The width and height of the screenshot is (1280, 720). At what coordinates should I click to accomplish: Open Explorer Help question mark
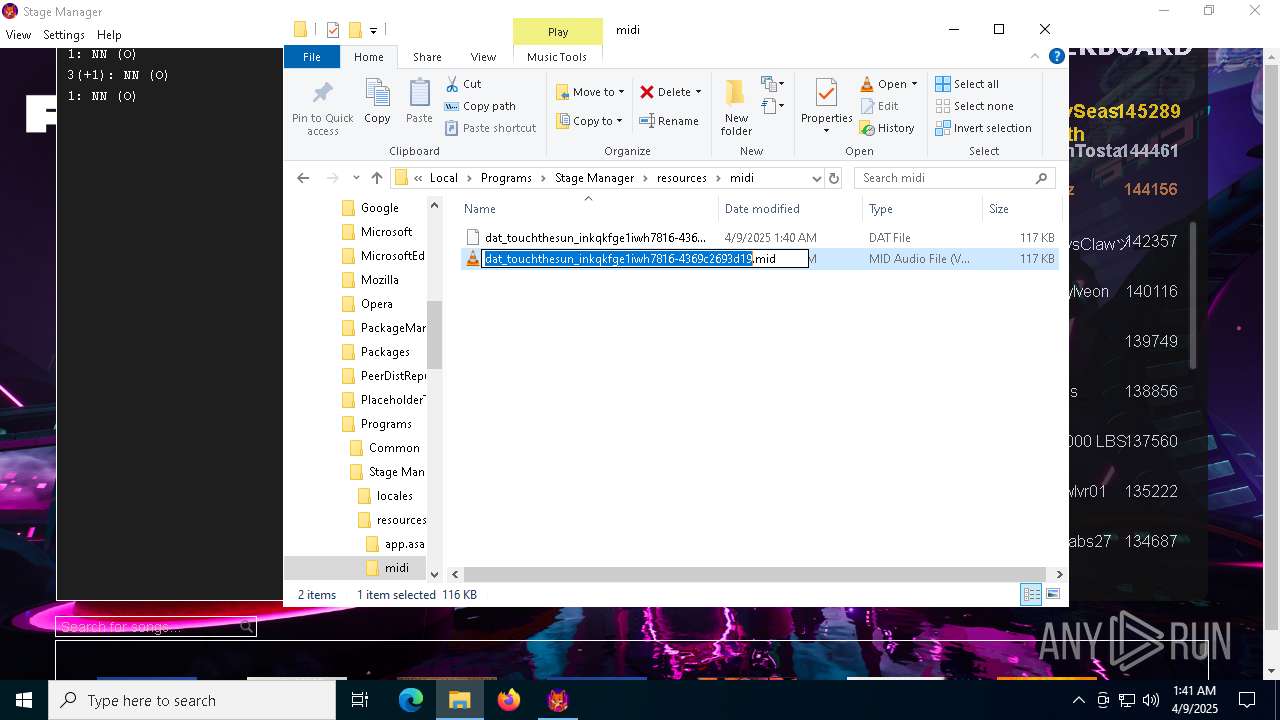click(1056, 57)
